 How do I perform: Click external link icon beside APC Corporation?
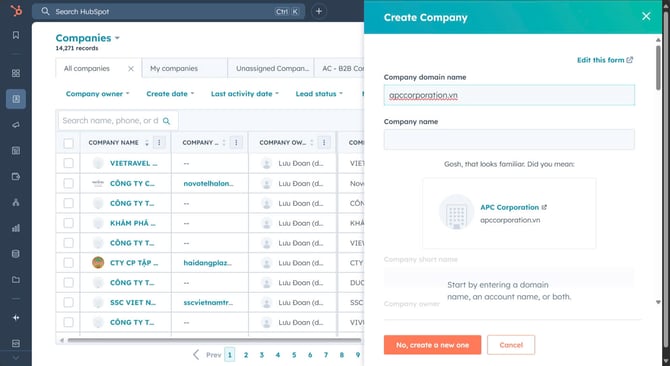(544, 207)
